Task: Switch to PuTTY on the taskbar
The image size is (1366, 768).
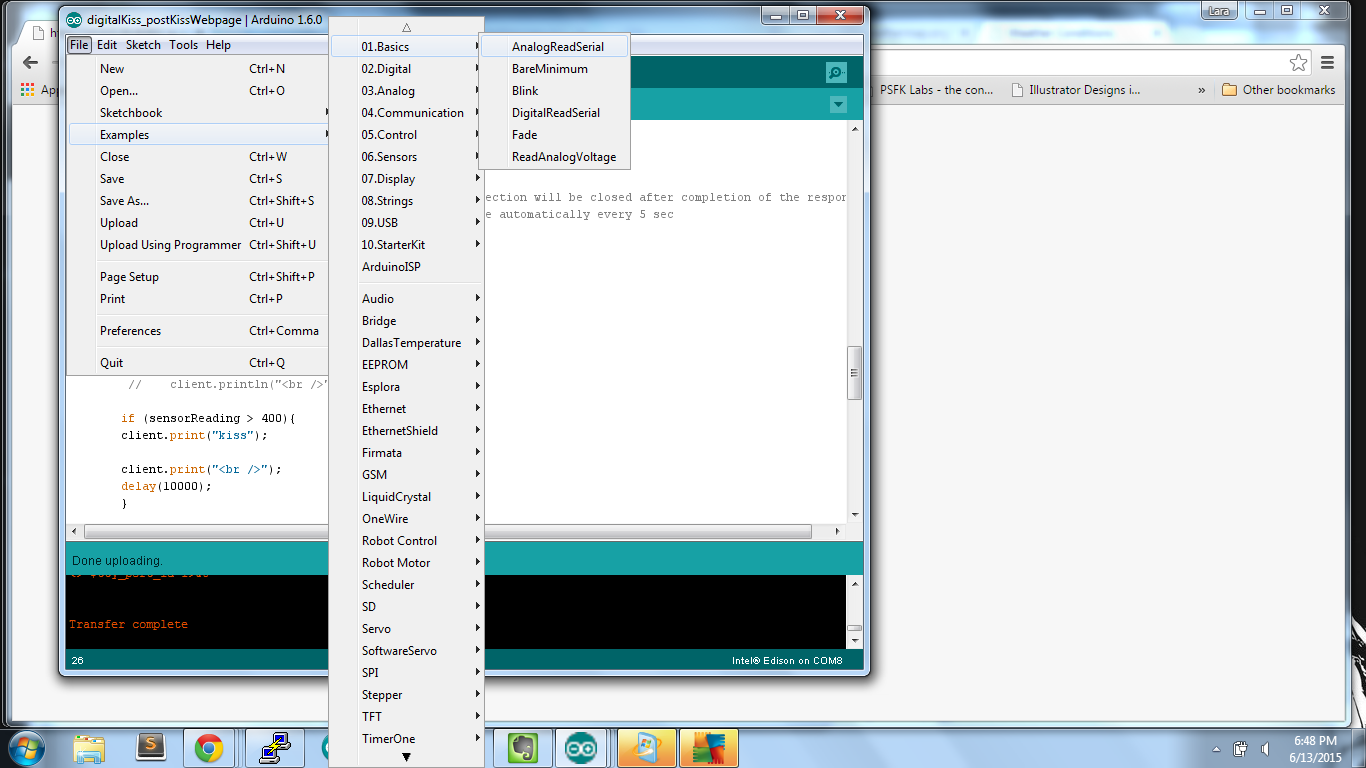Action: [274, 748]
